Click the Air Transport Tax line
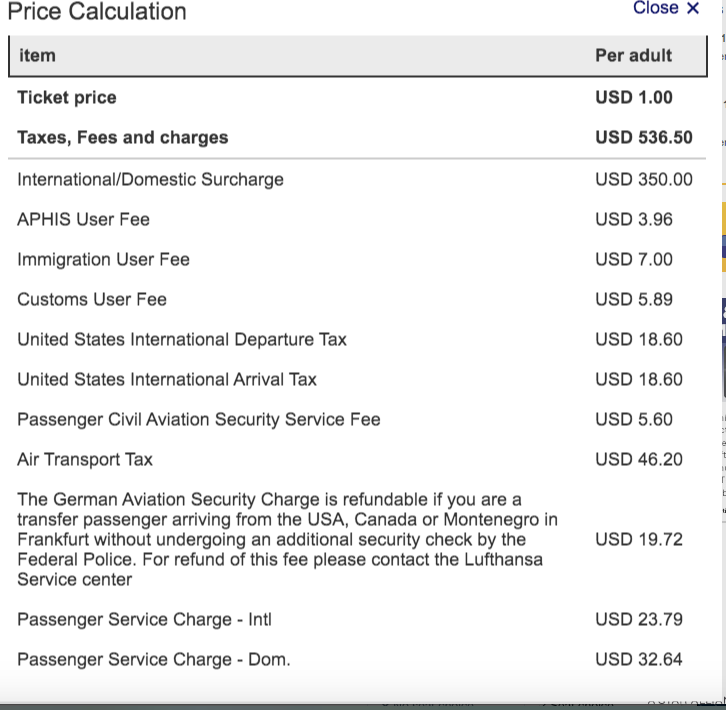Screen dimensions: 726x710 (357, 459)
